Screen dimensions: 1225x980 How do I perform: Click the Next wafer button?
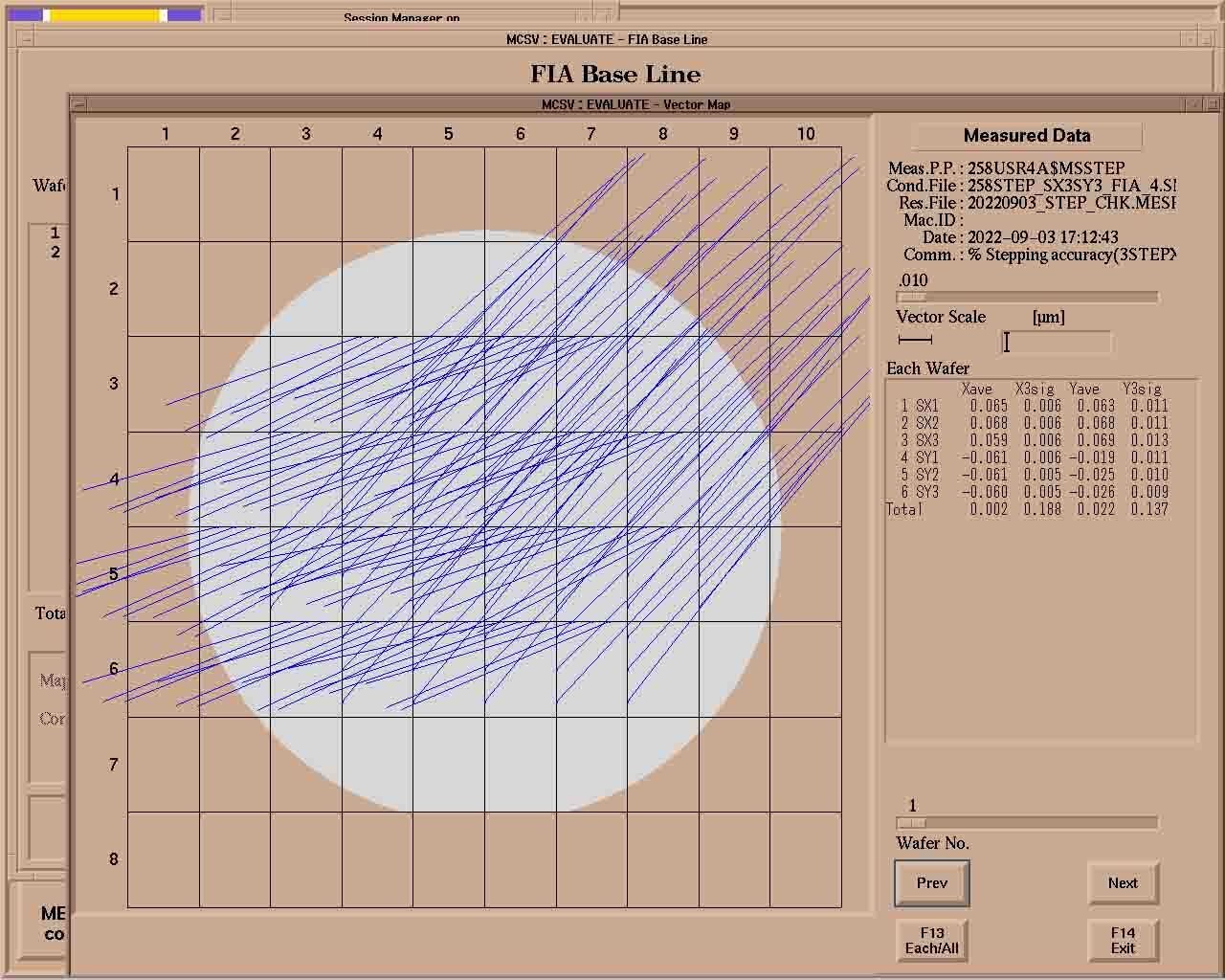[x=1123, y=882]
